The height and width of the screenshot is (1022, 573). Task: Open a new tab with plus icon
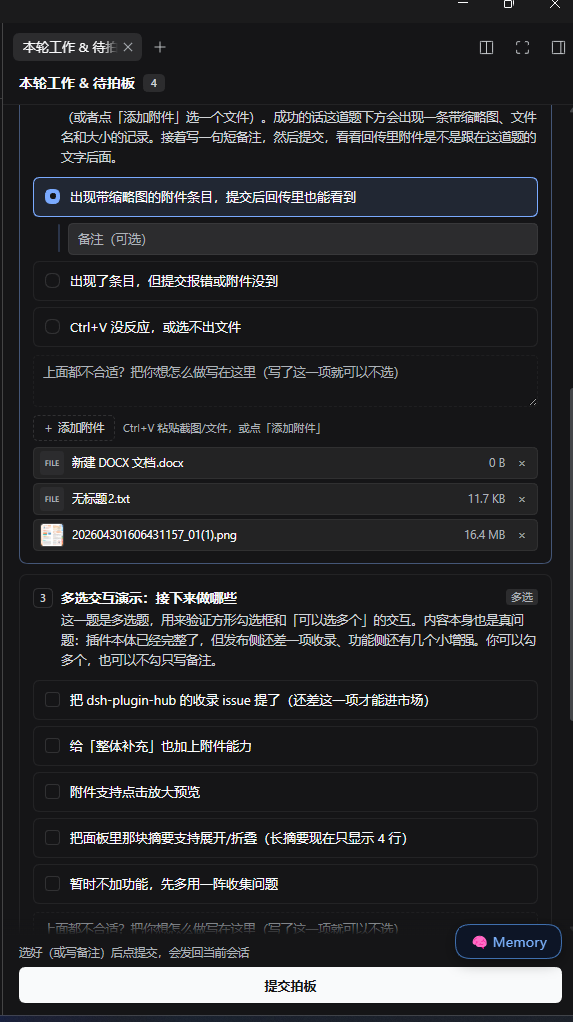point(160,47)
